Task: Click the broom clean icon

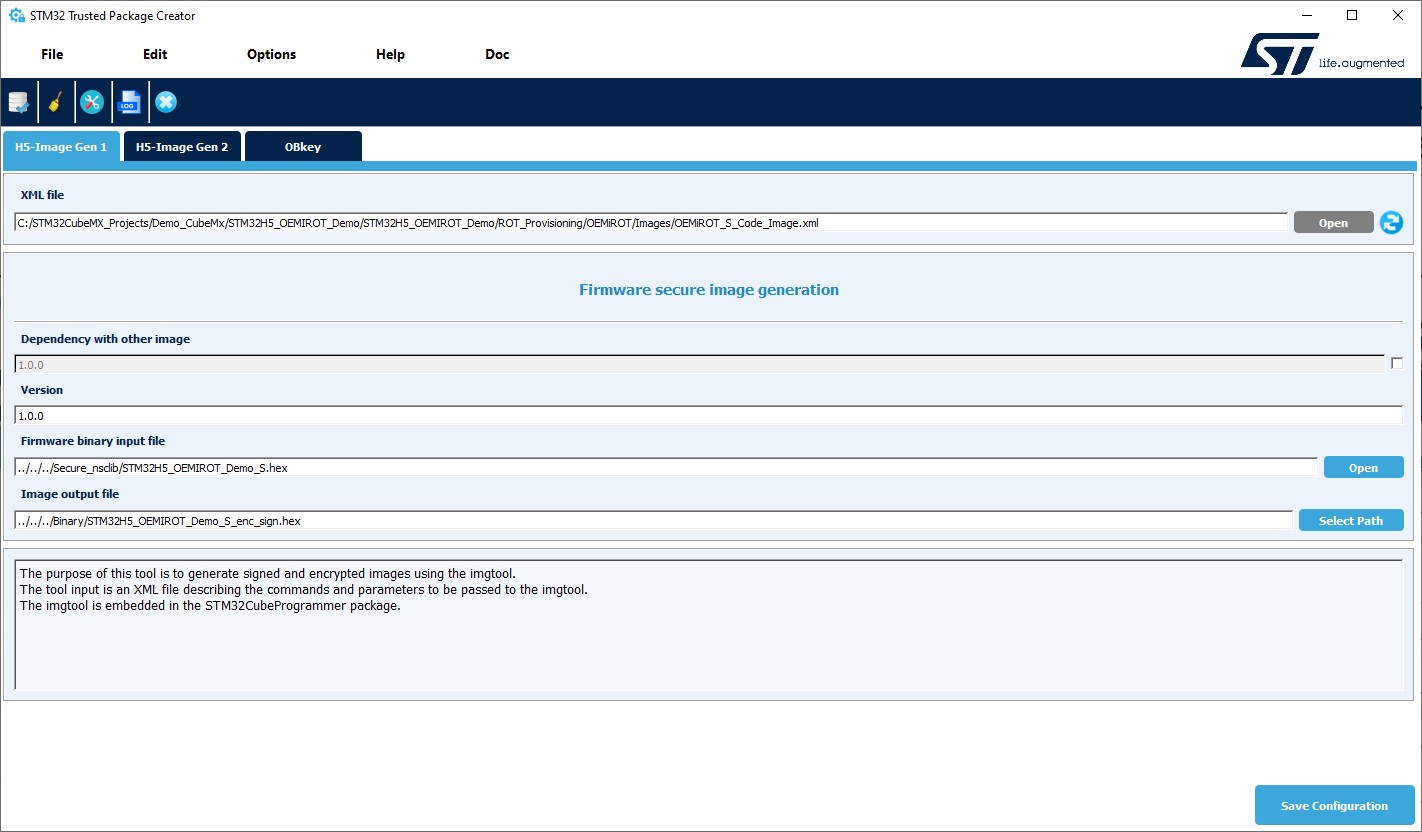Action: tap(56, 102)
